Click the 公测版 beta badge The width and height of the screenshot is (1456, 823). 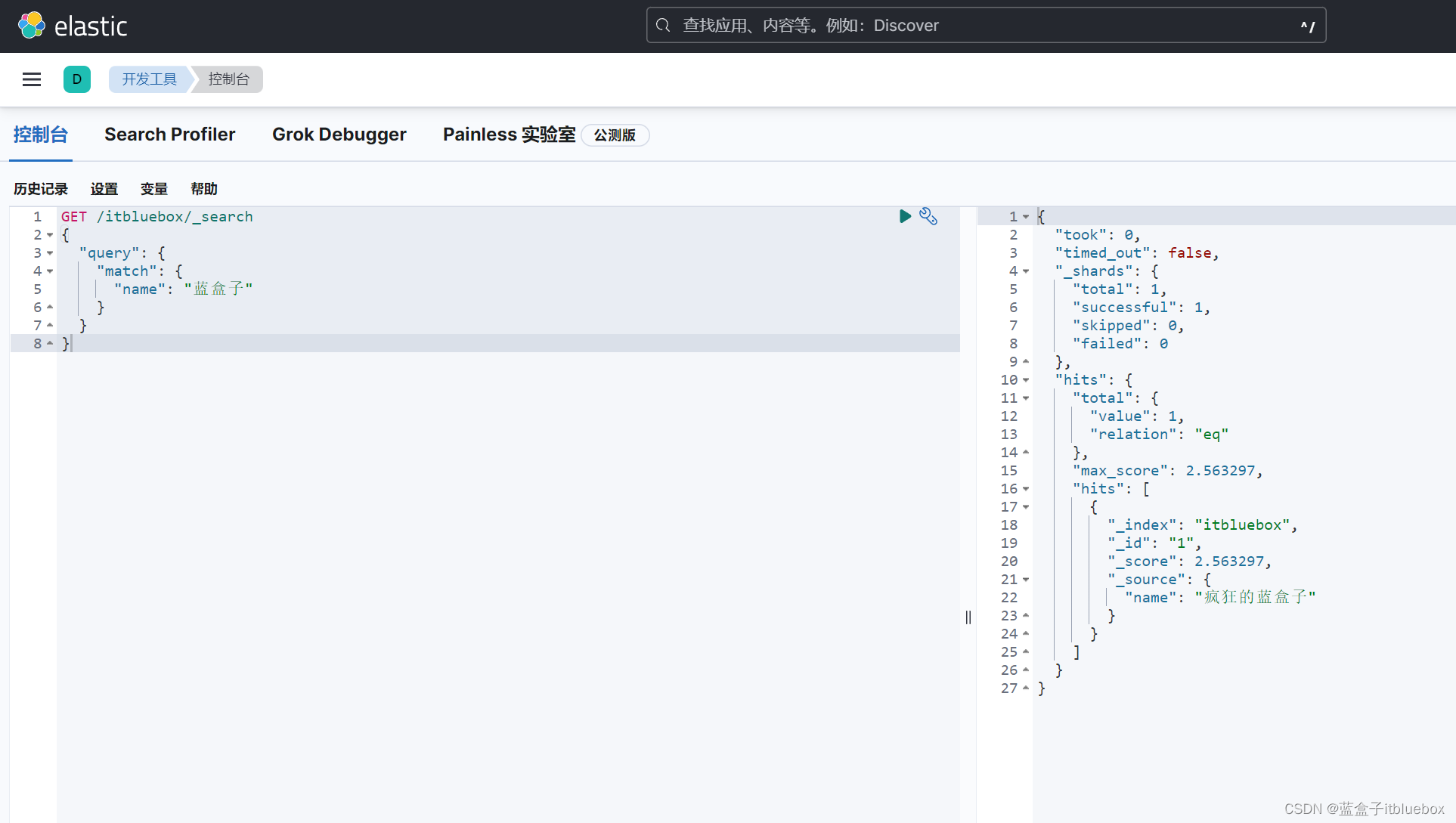[x=615, y=135]
